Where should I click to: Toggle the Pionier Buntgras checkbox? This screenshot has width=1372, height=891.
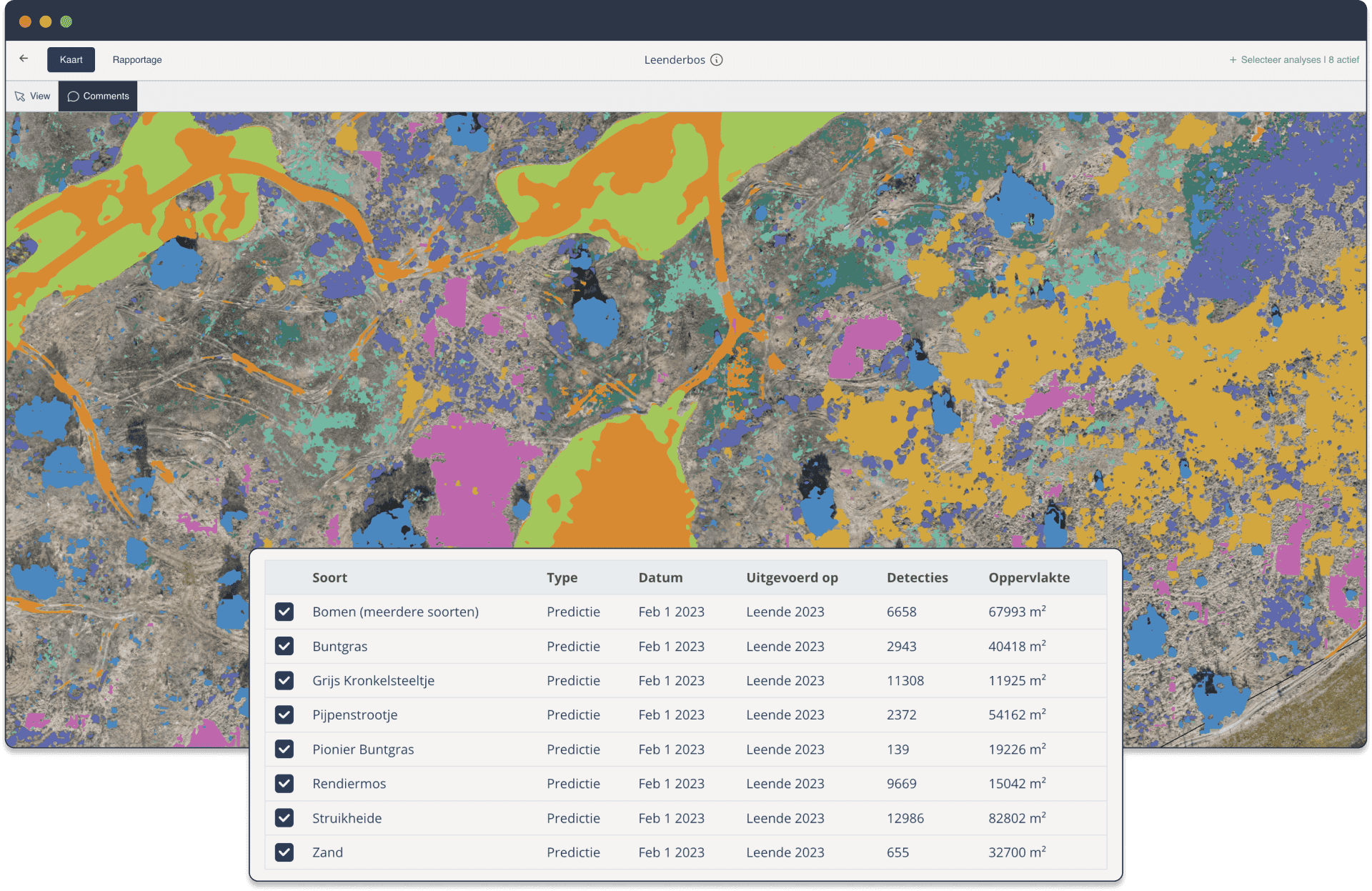(x=284, y=749)
